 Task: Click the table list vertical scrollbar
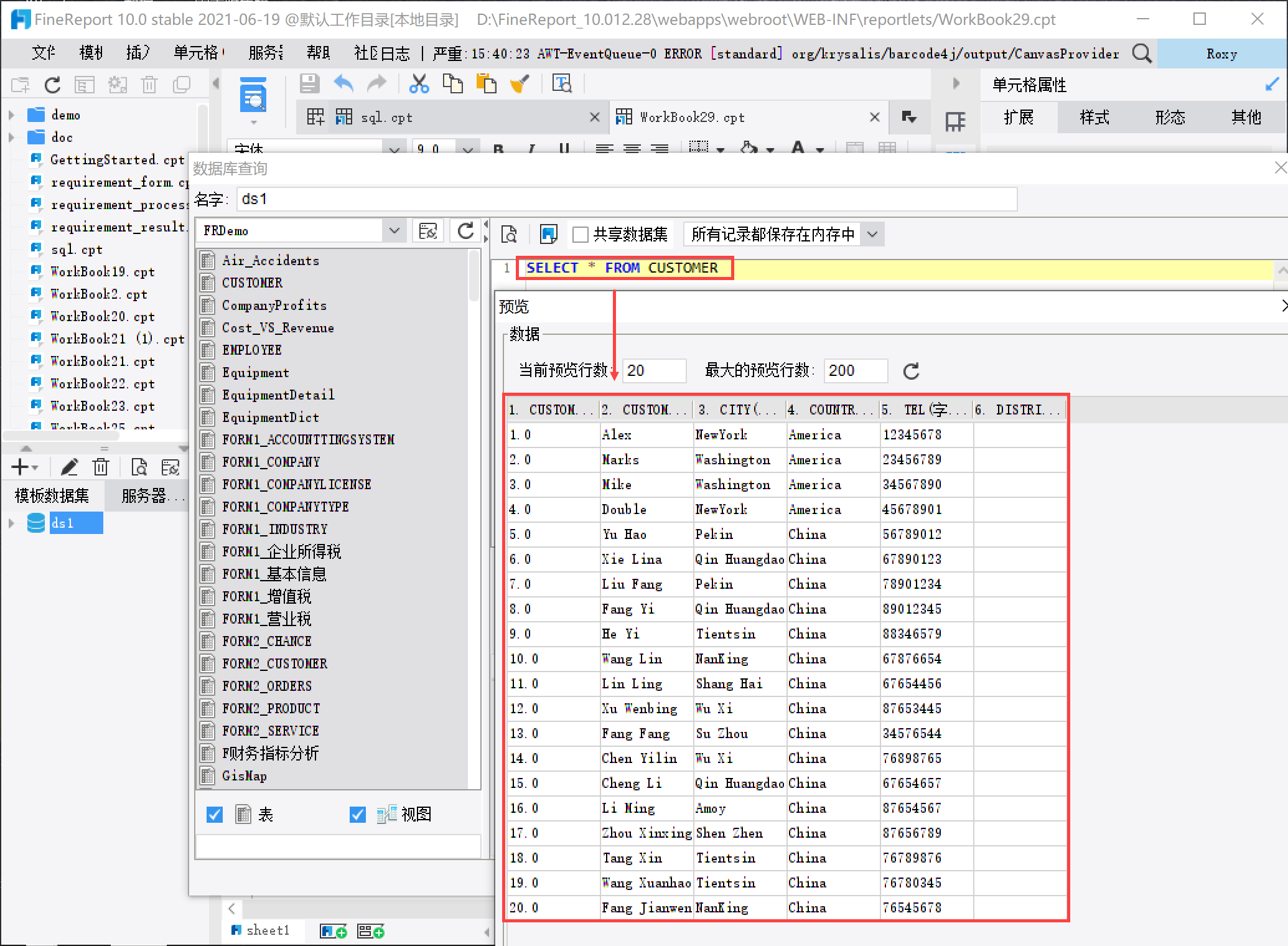tap(474, 277)
